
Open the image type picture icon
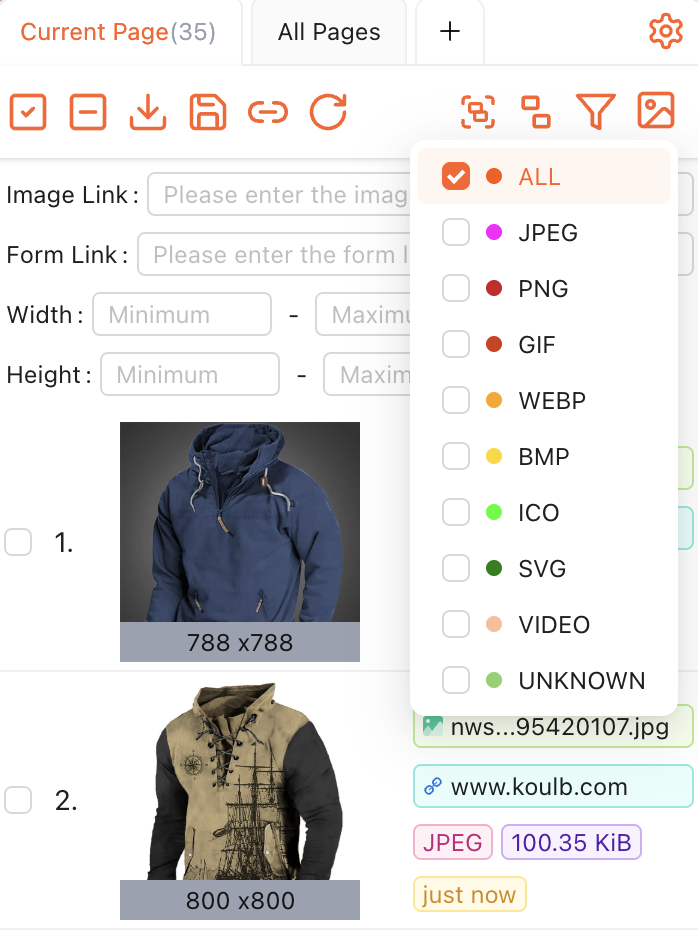point(656,111)
